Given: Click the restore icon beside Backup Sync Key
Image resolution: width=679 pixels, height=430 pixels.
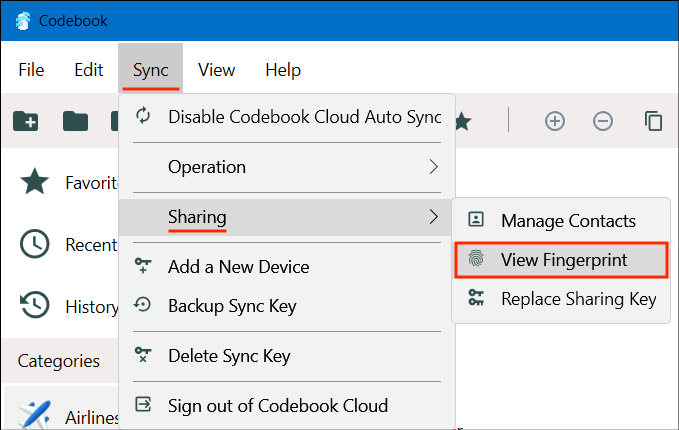Looking at the screenshot, I should [x=142, y=305].
